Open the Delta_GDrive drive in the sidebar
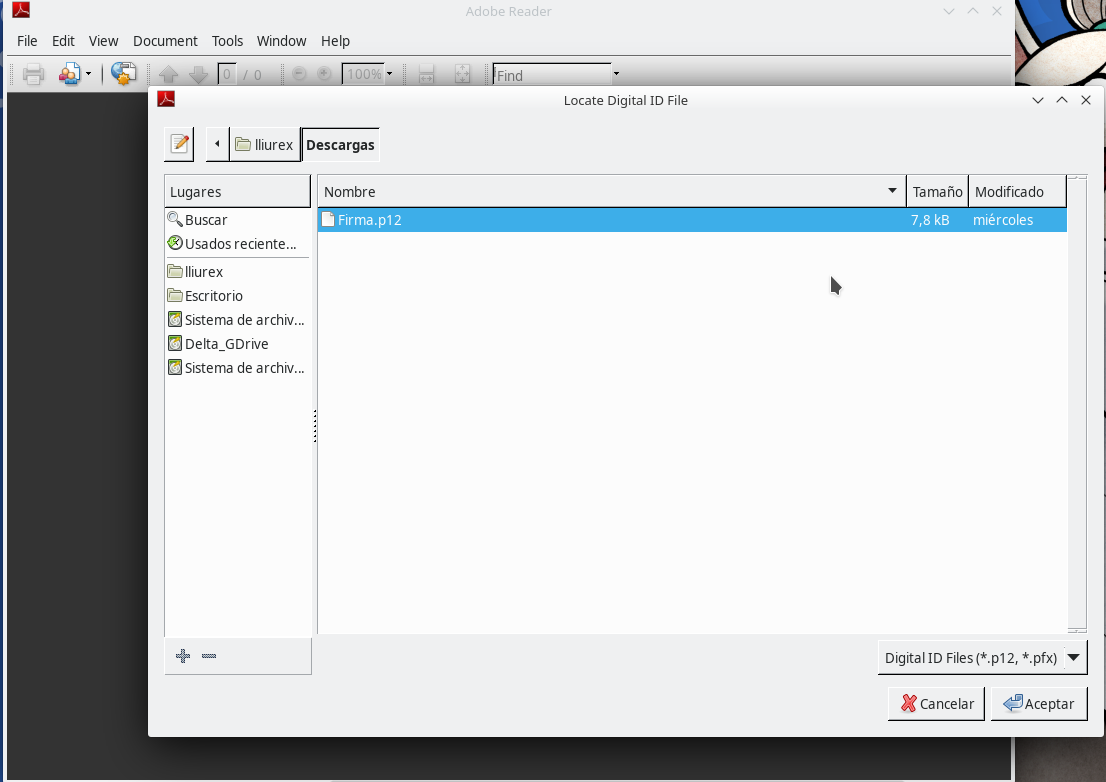The image size is (1106, 782). (226, 344)
